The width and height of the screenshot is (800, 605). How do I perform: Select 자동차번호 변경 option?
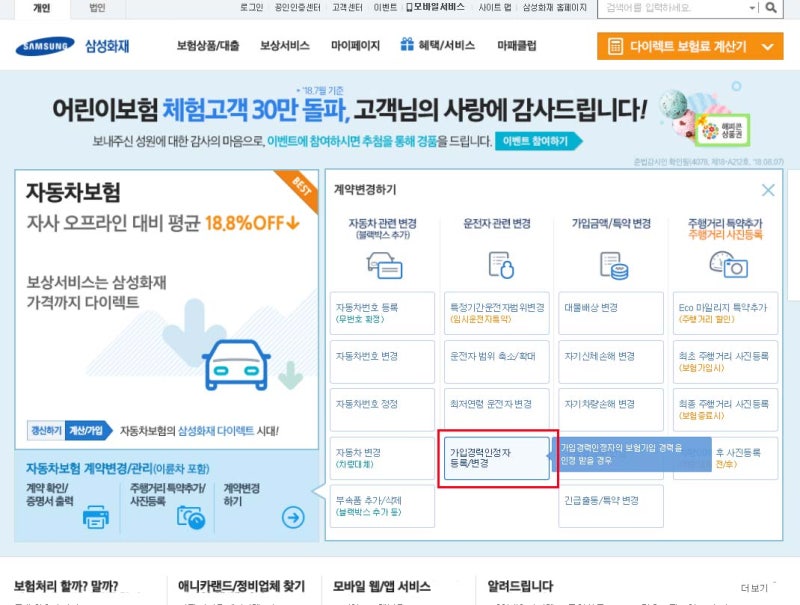(x=382, y=362)
